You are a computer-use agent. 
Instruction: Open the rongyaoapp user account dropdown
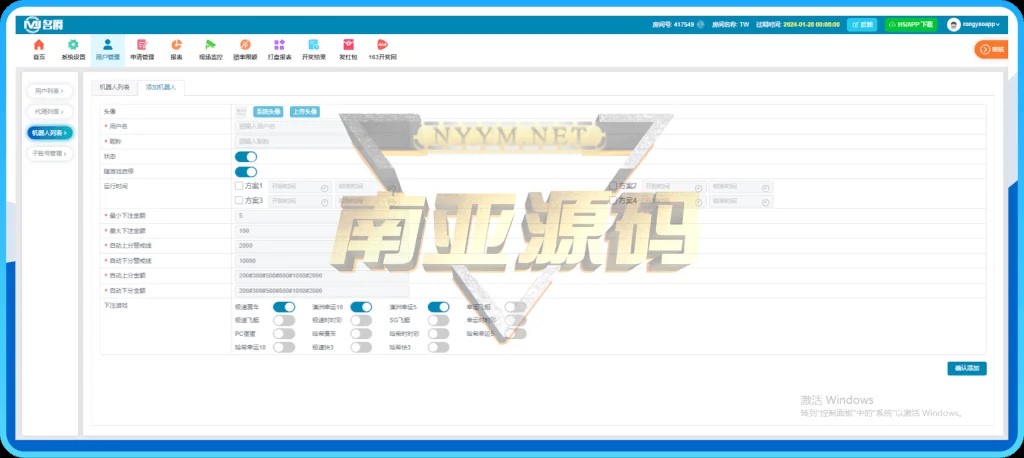pos(968,24)
